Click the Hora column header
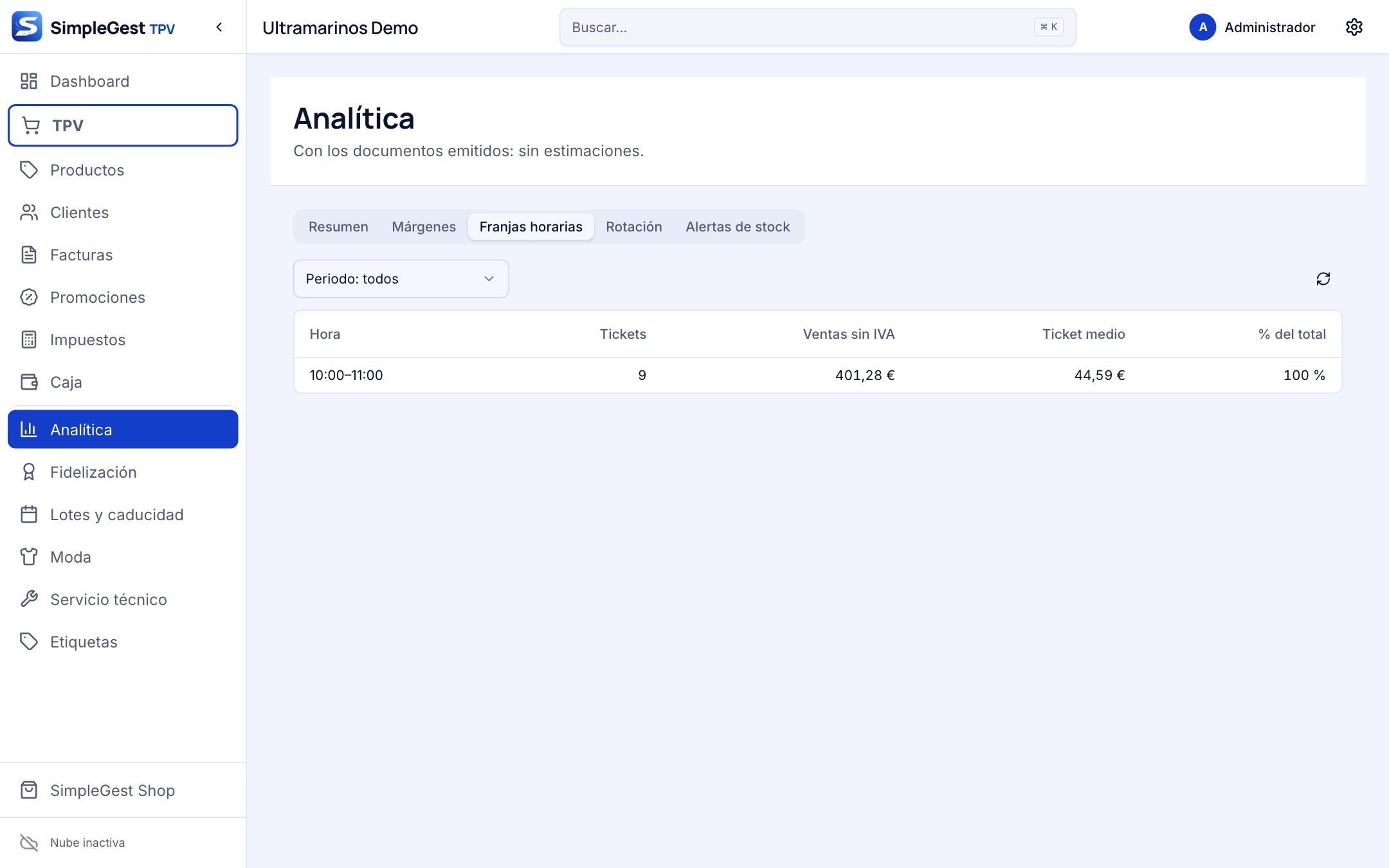 tap(325, 334)
